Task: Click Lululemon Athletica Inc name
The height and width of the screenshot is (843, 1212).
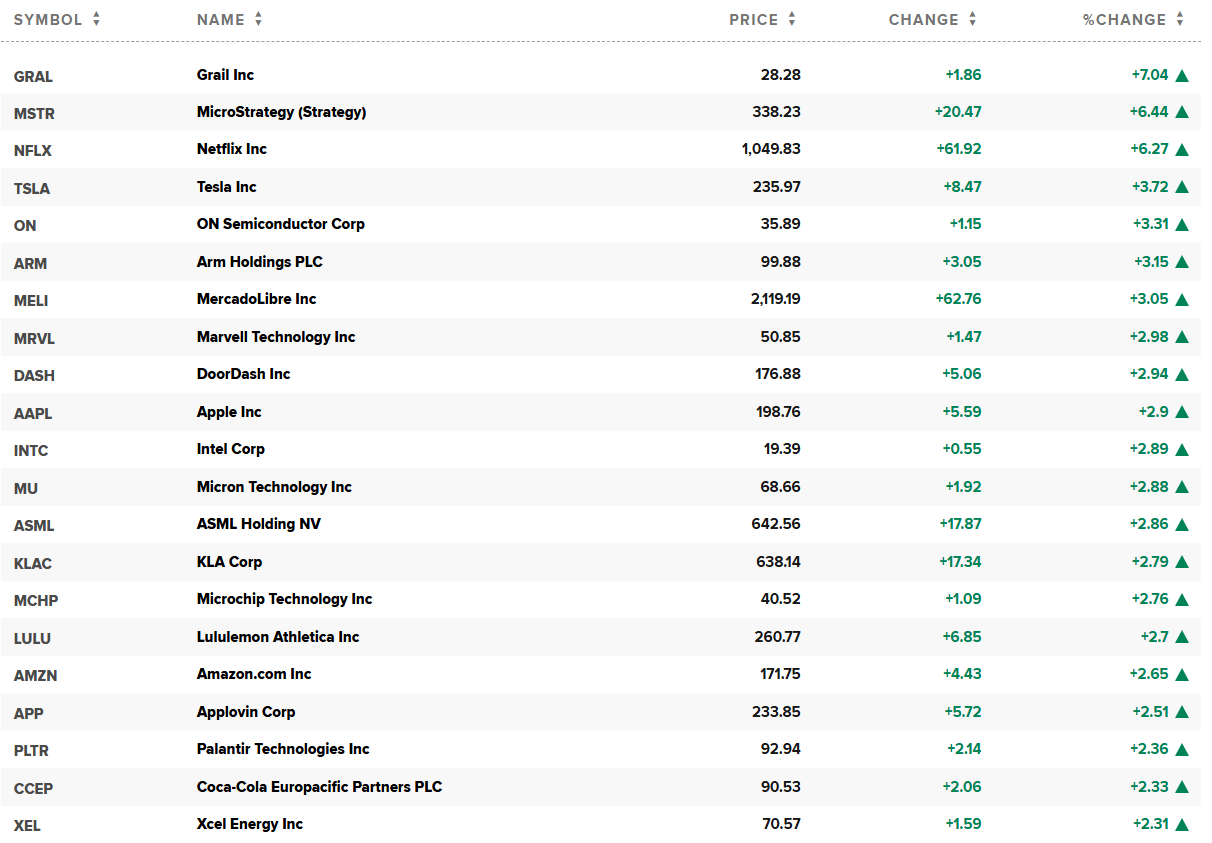Action: [x=278, y=637]
